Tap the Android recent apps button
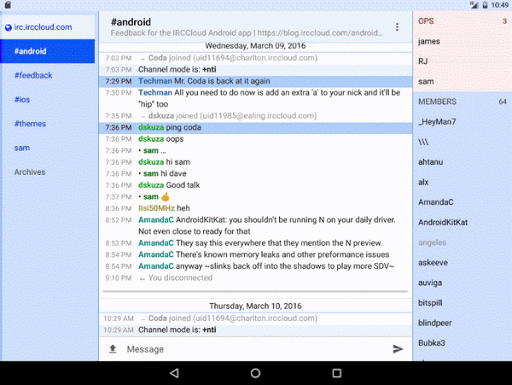 [x=337, y=373]
